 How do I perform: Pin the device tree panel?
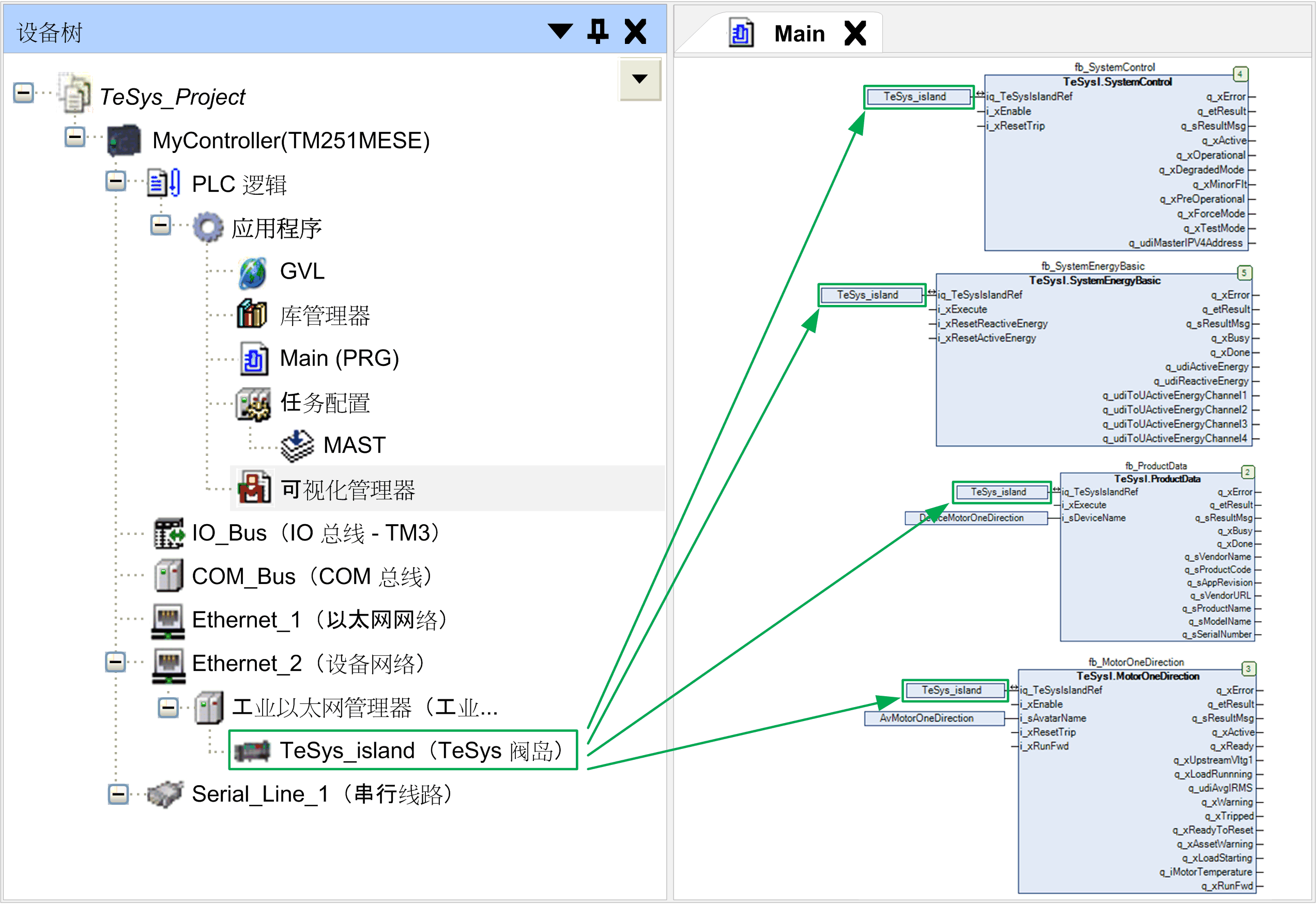[598, 32]
